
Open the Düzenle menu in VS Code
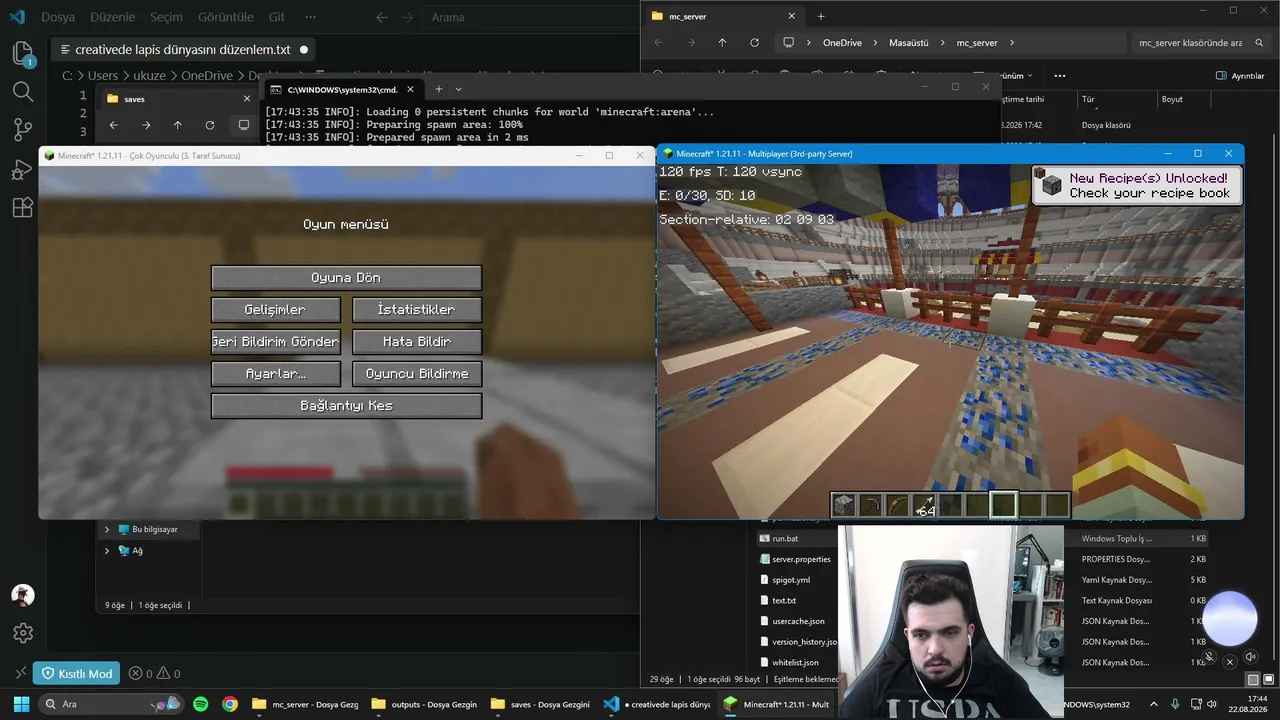112,17
